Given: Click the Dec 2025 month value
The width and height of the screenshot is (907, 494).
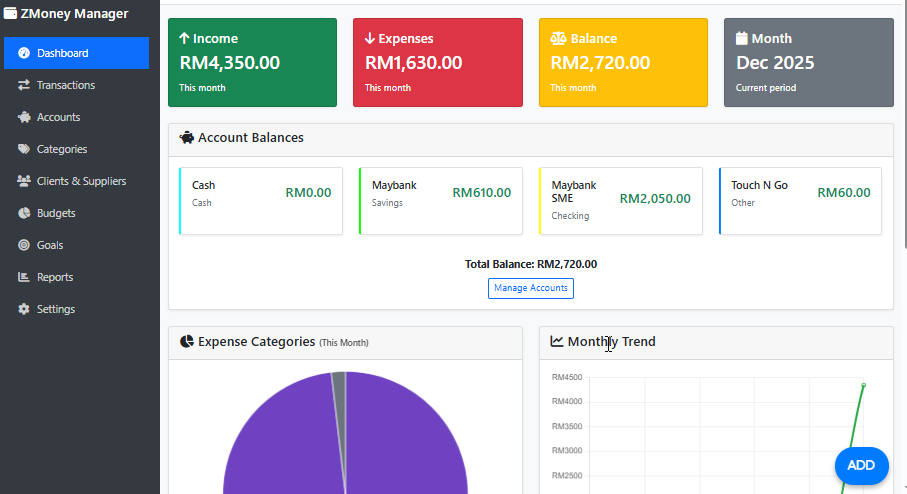Looking at the screenshot, I should [775, 62].
